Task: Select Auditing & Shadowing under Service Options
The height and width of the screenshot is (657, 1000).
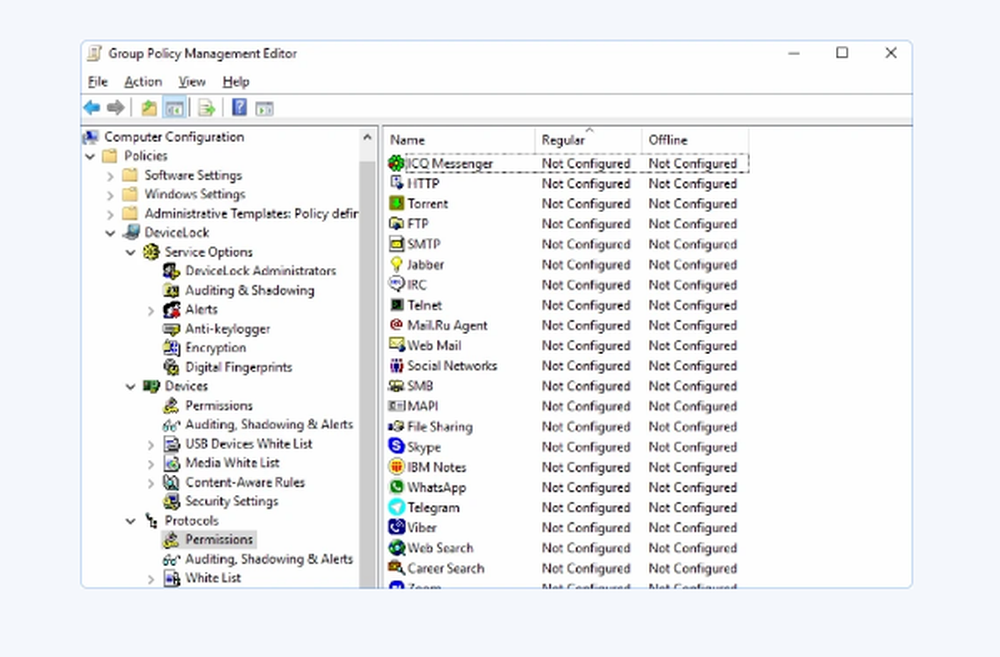Action: click(x=249, y=290)
